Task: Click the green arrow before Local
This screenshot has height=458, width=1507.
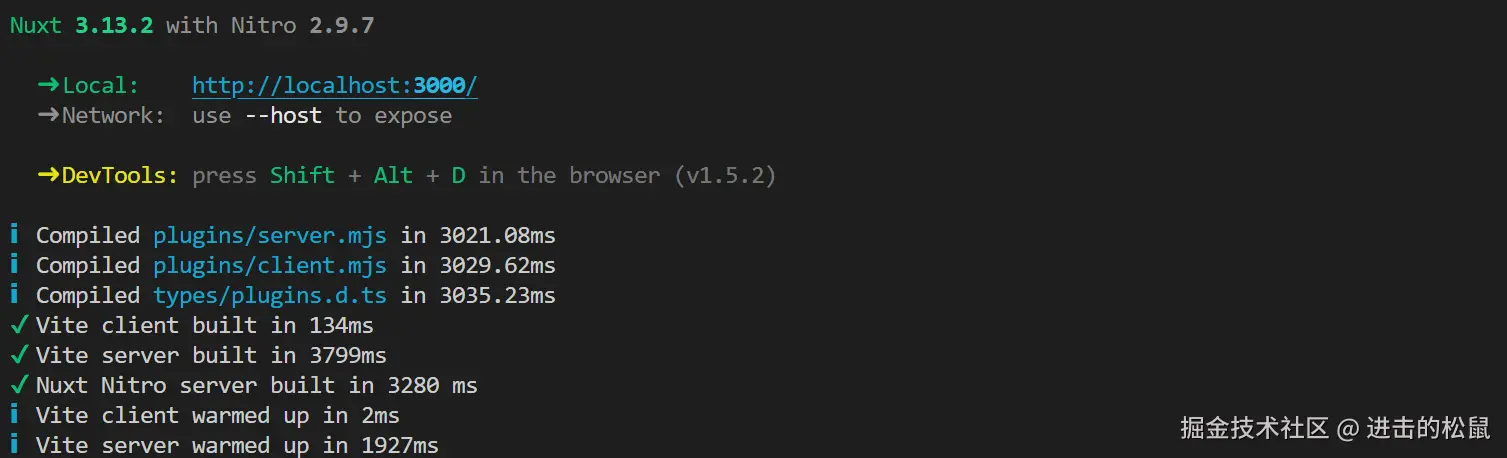Action: coord(49,86)
